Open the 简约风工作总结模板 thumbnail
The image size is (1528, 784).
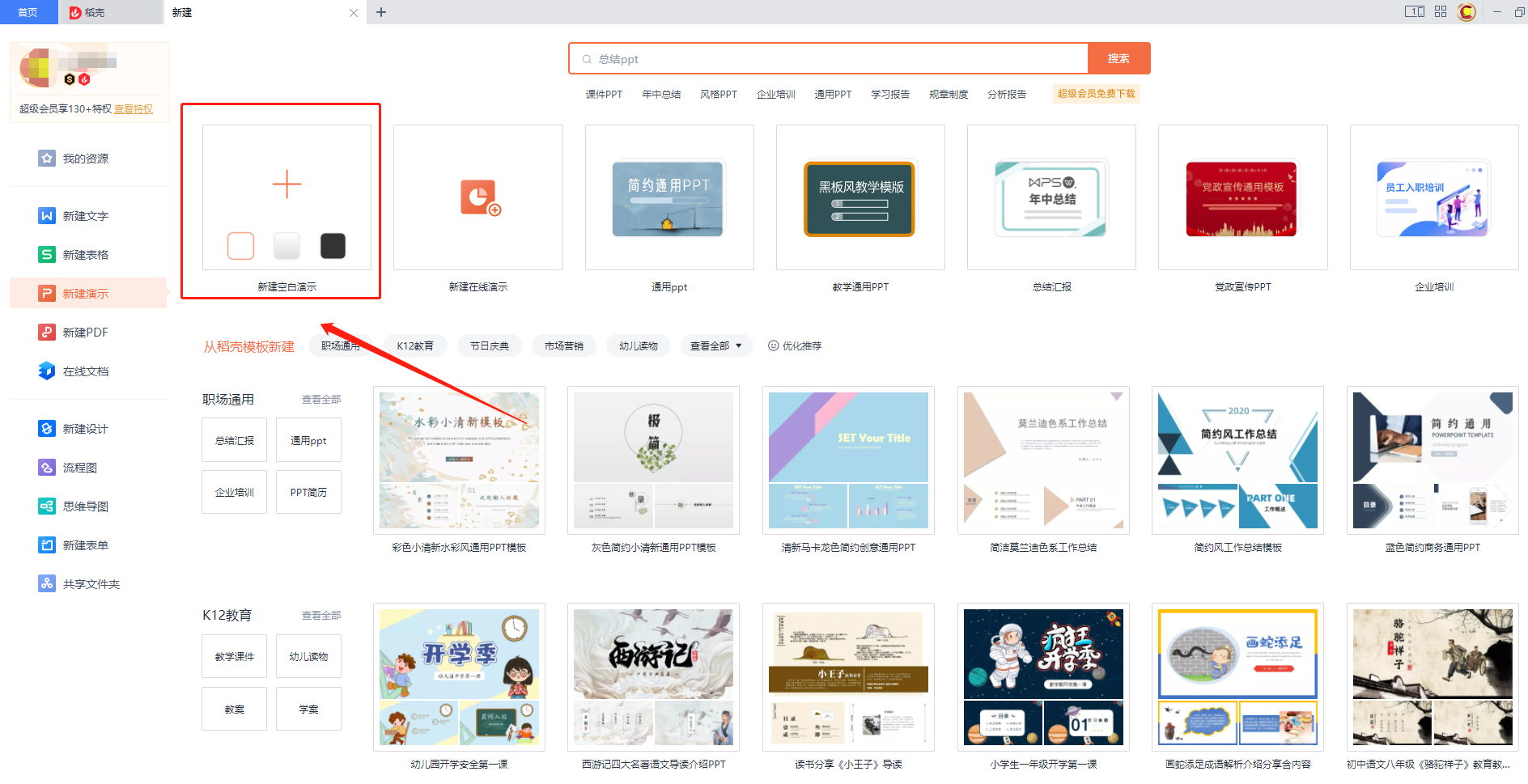pos(1237,460)
